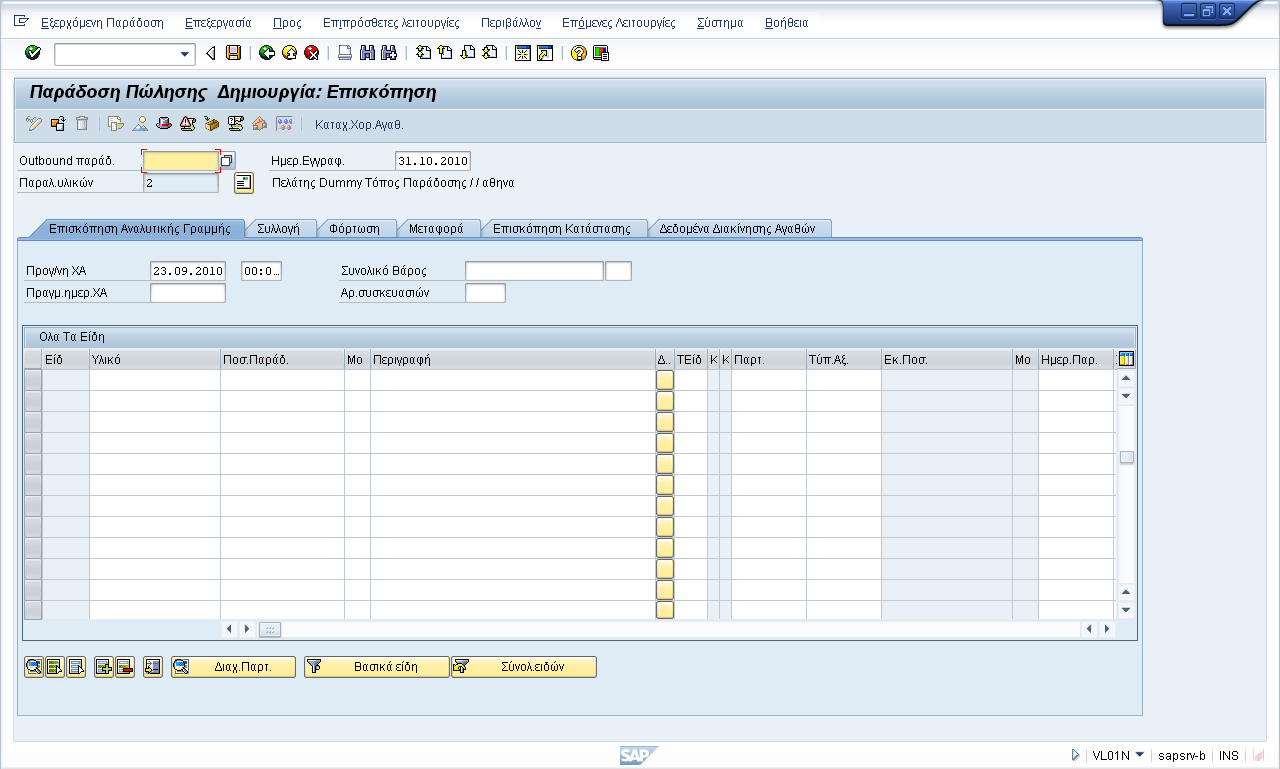
Task: Click the Customize Local Layout icon
Action: tap(601, 53)
